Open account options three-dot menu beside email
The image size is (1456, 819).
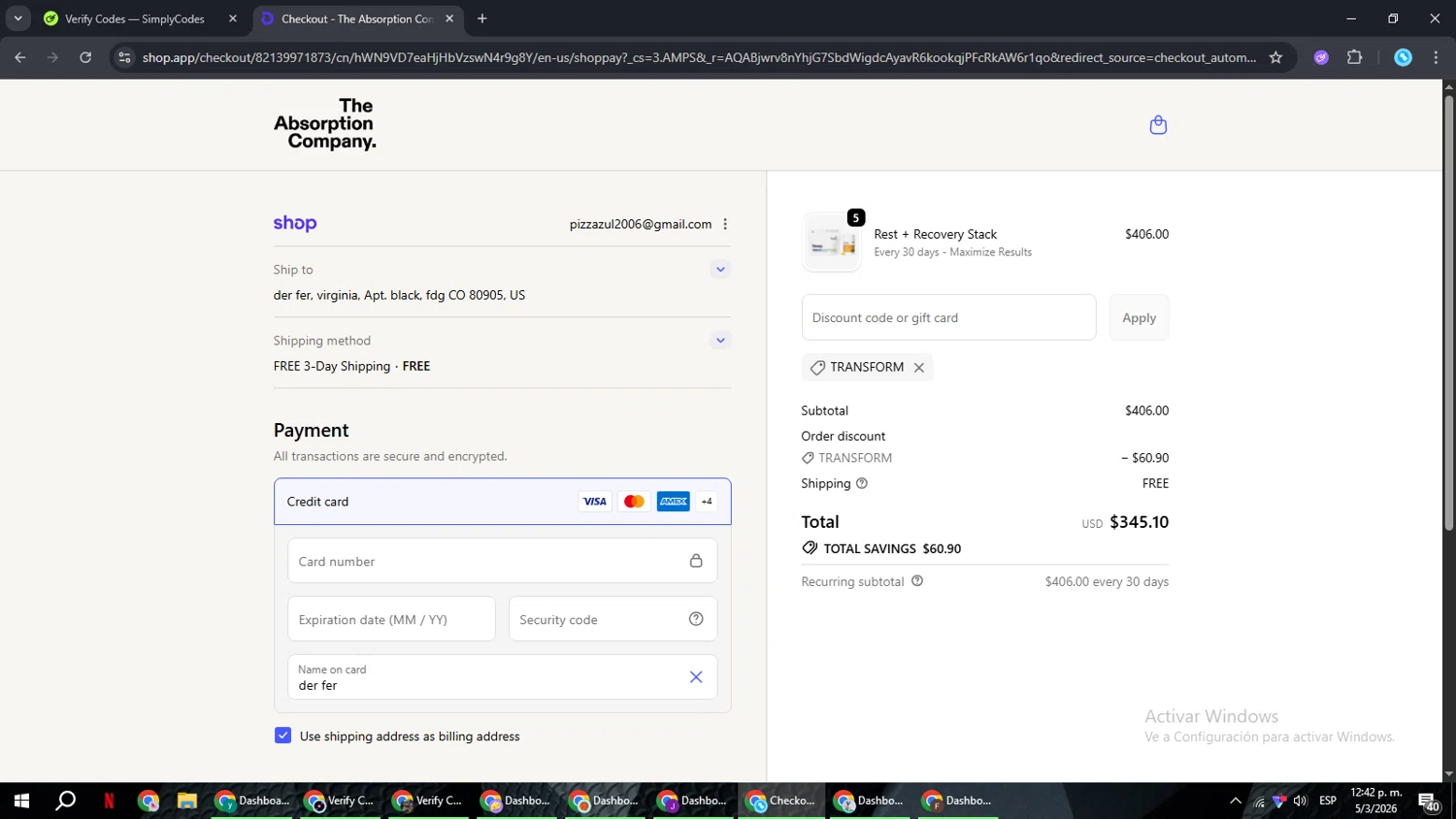click(725, 224)
